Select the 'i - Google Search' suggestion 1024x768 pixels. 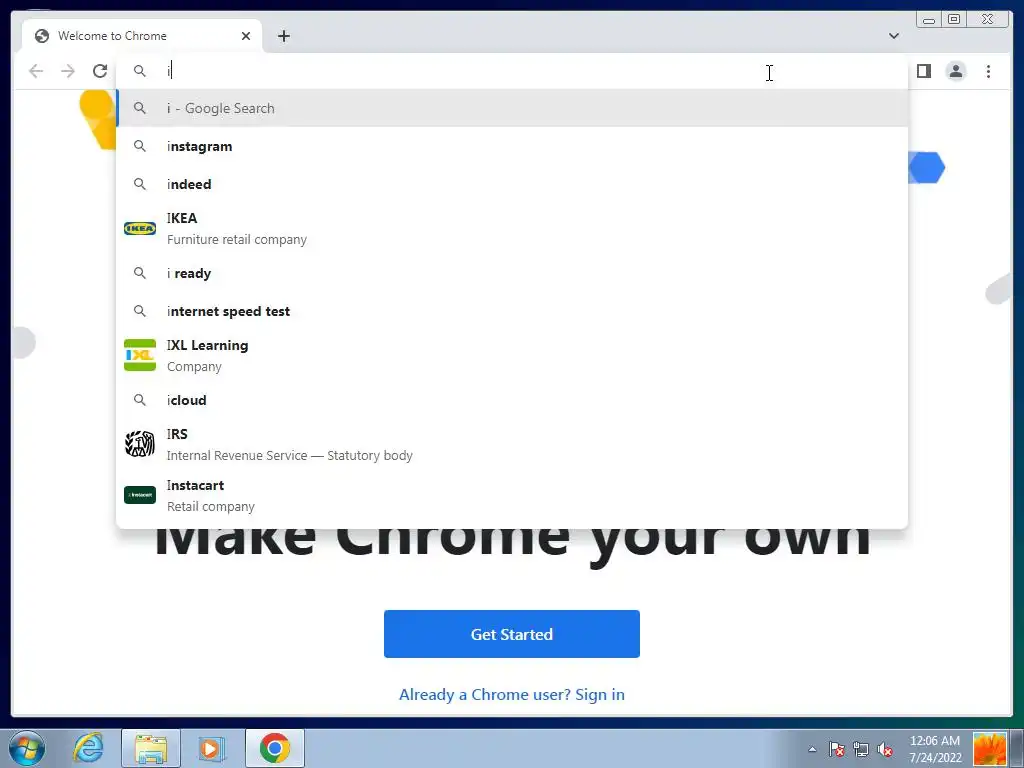click(x=512, y=108)
